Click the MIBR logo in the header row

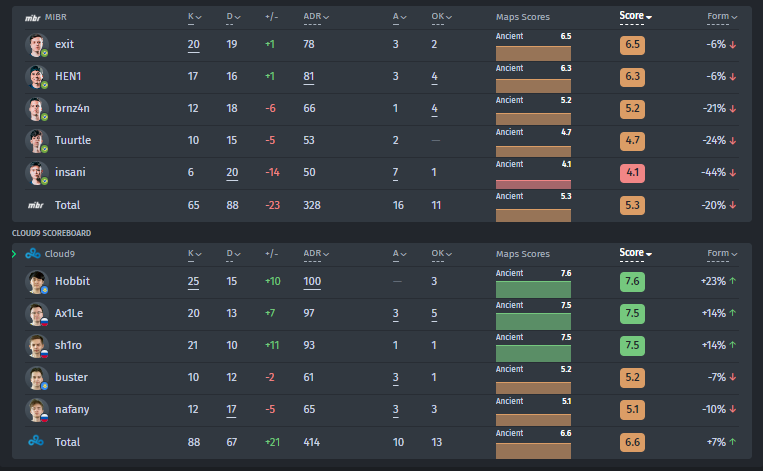33,18
